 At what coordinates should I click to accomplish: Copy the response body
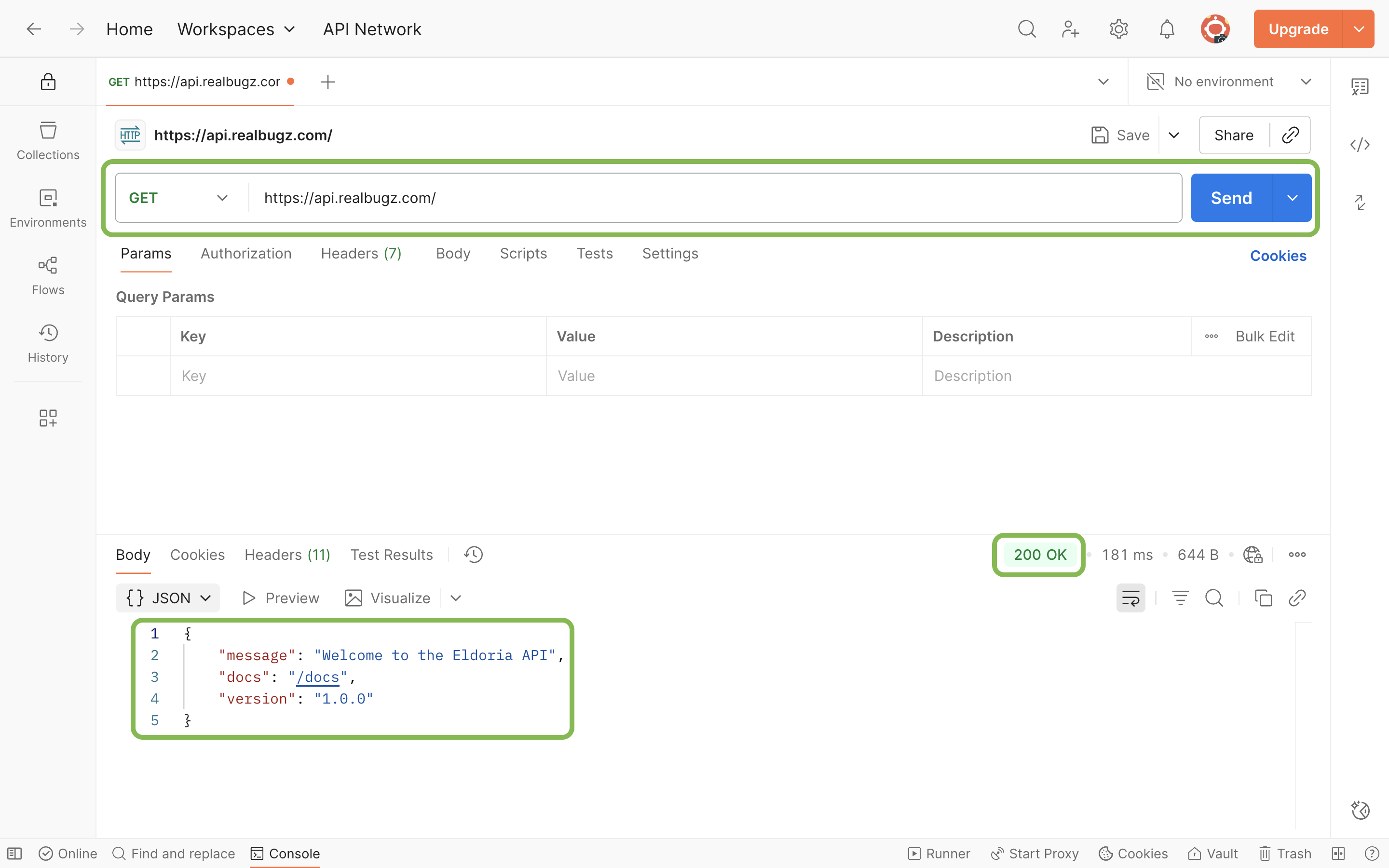[x=1263, y=598]
